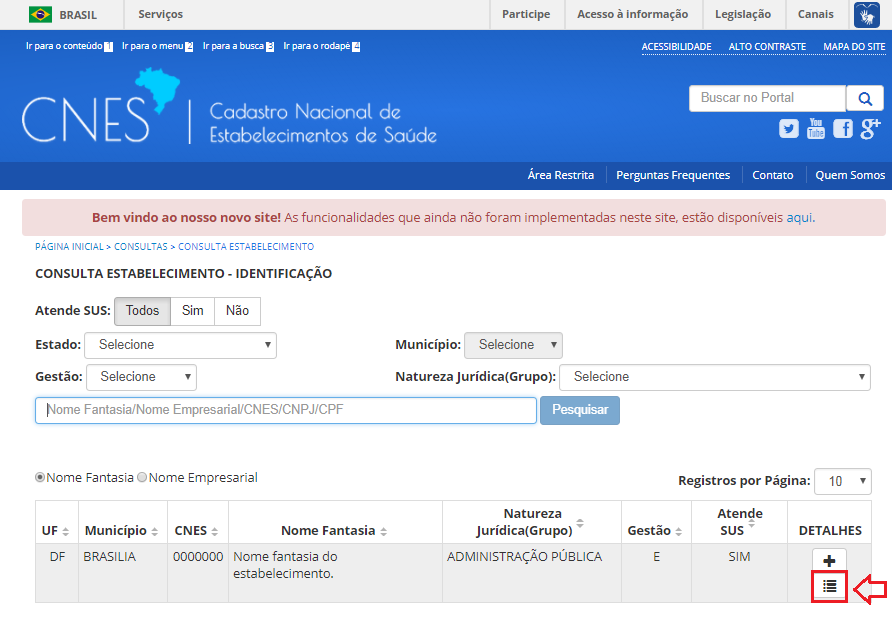The height and width of the screenshot is (630, 892).
Task: Click the Nome Fantasia/CNES/CNPJ search field
Action: coord(286,410)
